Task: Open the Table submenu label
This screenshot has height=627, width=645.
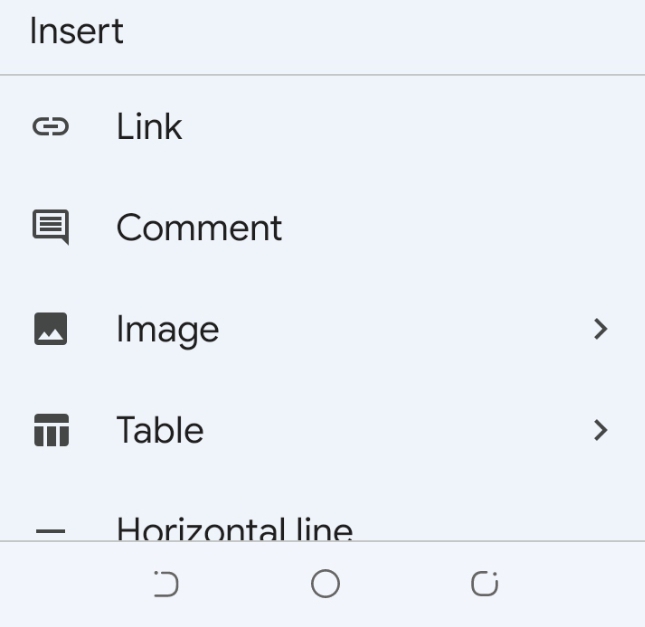Action: [x=160, y=430]
